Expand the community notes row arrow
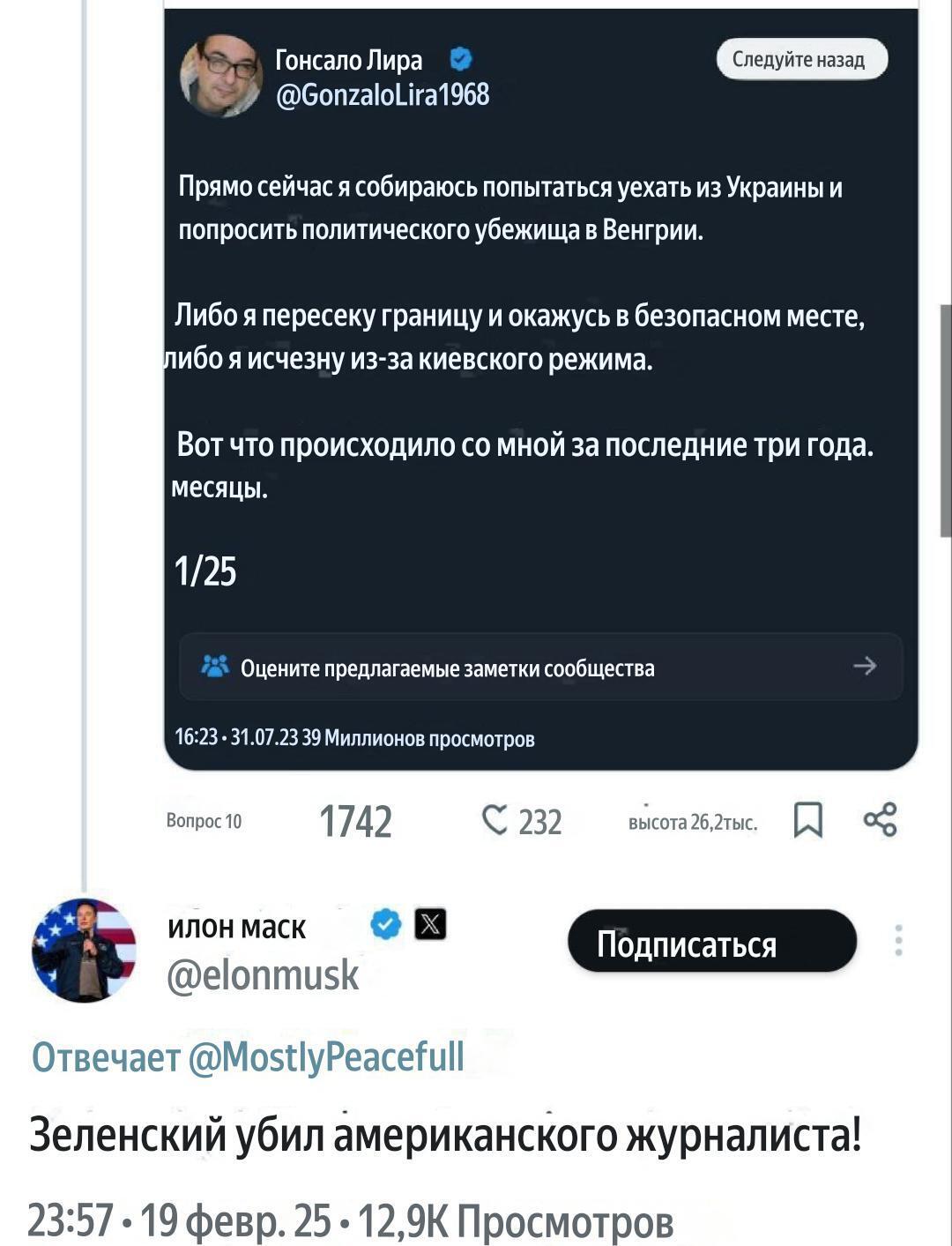 865,666
